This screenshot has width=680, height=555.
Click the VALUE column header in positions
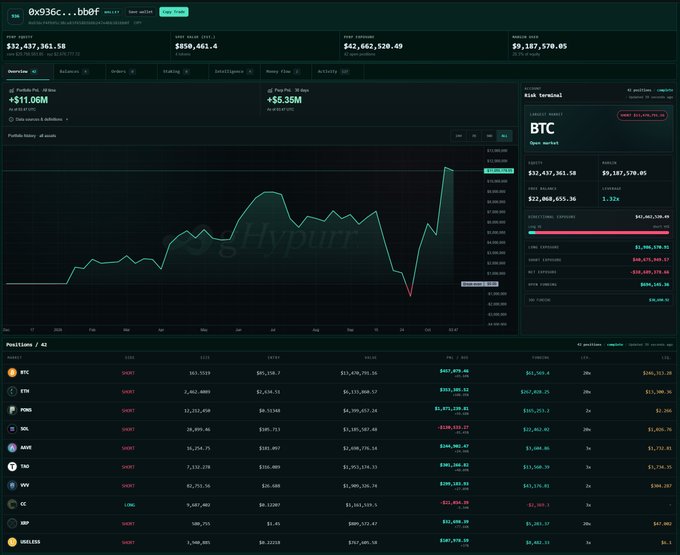click(371, 358)
